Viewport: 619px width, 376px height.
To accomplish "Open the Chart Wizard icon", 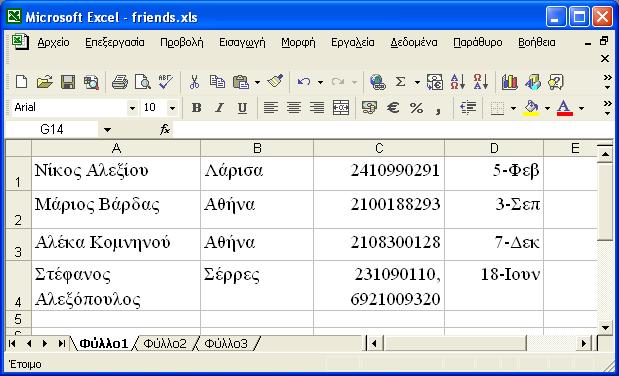I will (x=510, y=82).
